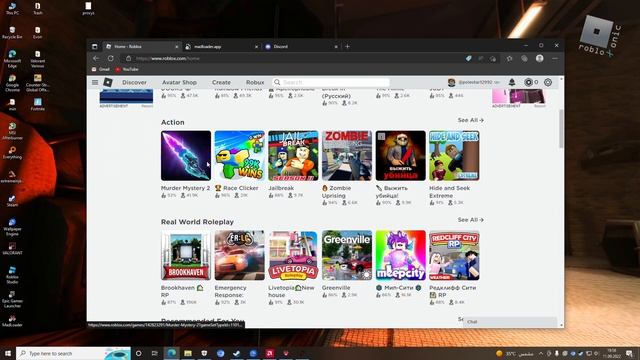Screen dimensions: 640x360
Task: Switch to the madloader.app tab
Action: click(221, 47)
